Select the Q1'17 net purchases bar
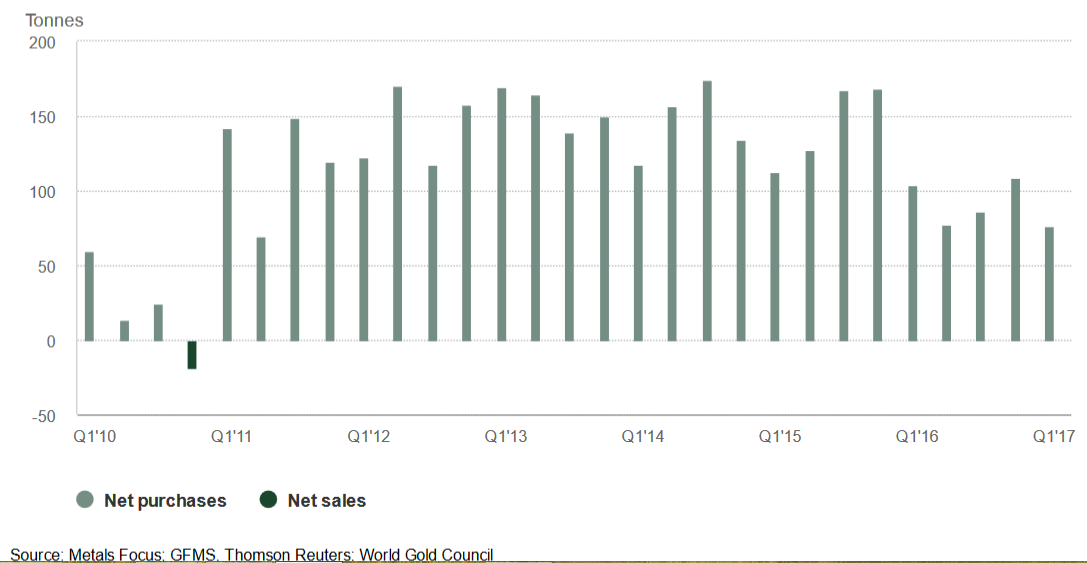1087x563 pixels. pyautogui.click(x=1050, y=284)
